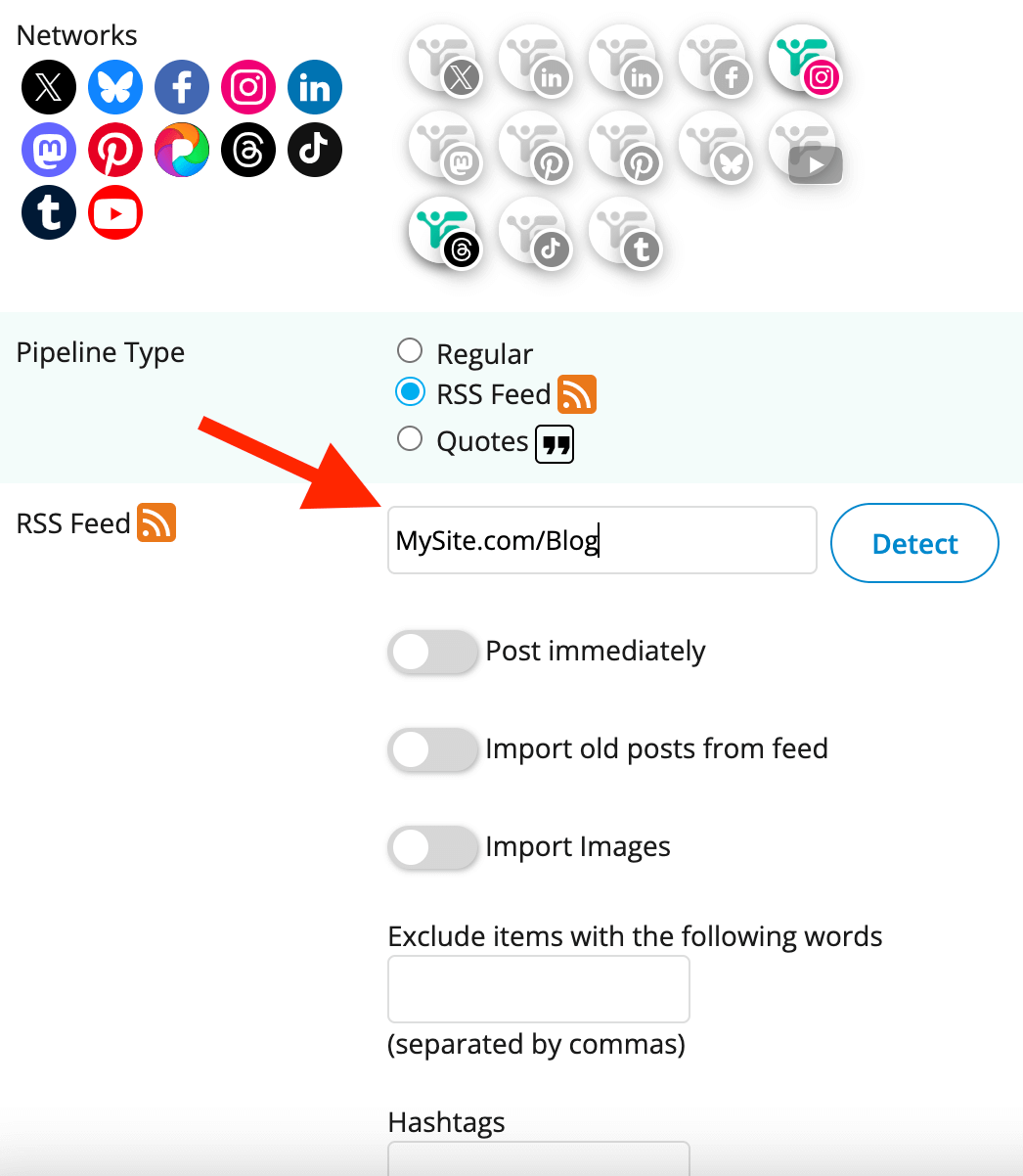Select the Quotes pipeline type
The width and height of the screenshot is (1023, 1176).
(x=410, y=439)
